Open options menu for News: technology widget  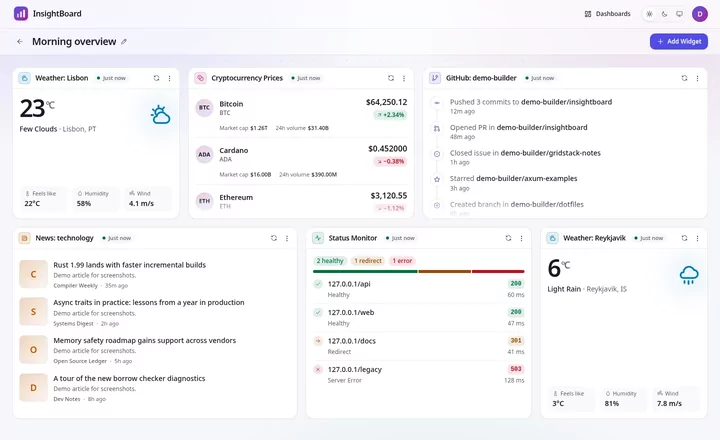[287, 238]
